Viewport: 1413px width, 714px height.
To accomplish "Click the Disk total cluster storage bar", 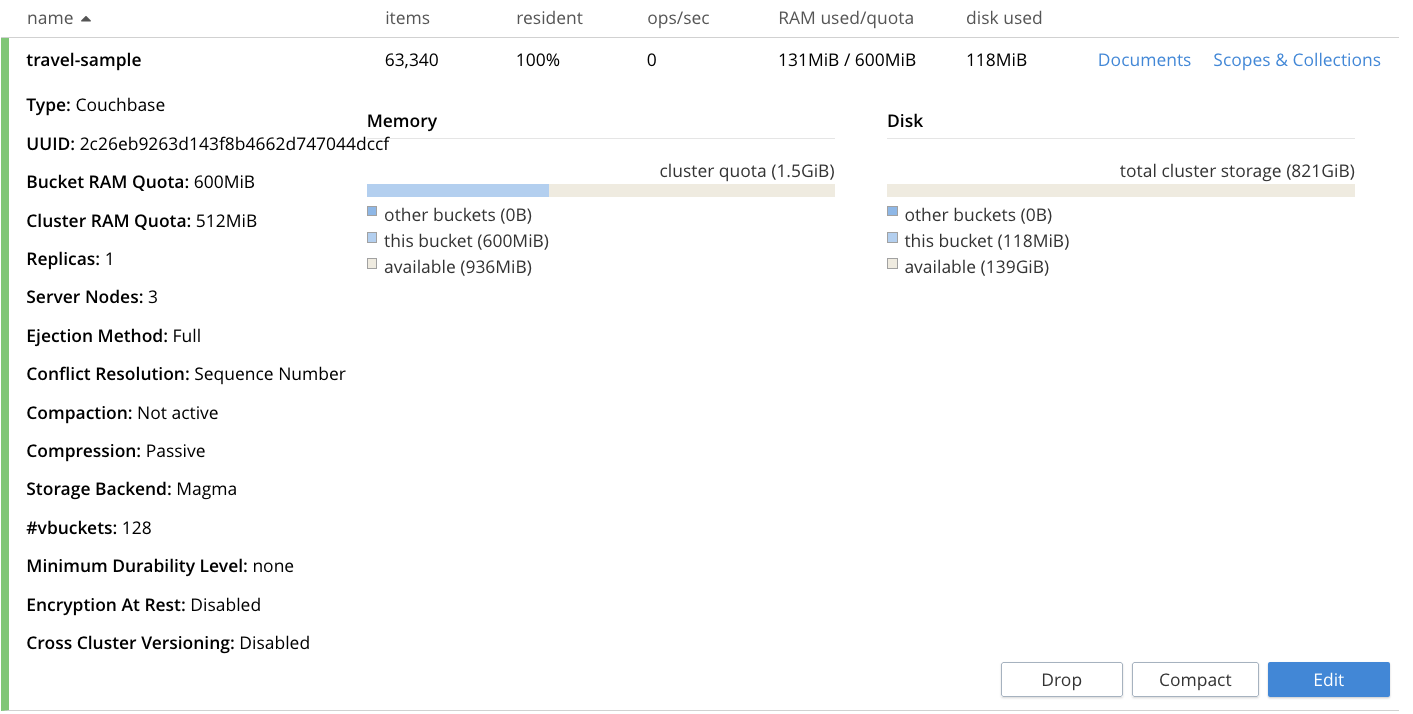I will (x=1120, y=189).
